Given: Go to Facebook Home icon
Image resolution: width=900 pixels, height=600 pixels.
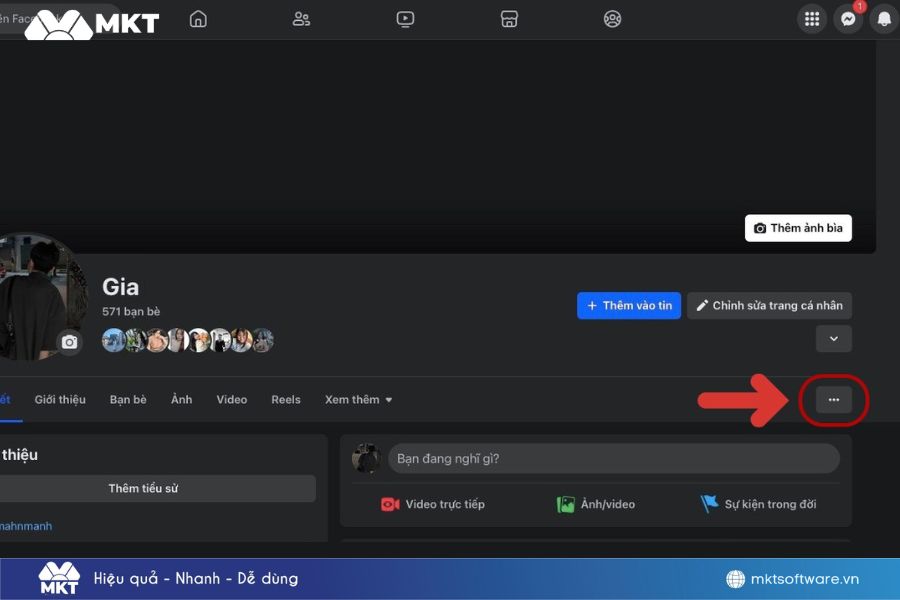Looking at the screenshot, I should [198, 19].
